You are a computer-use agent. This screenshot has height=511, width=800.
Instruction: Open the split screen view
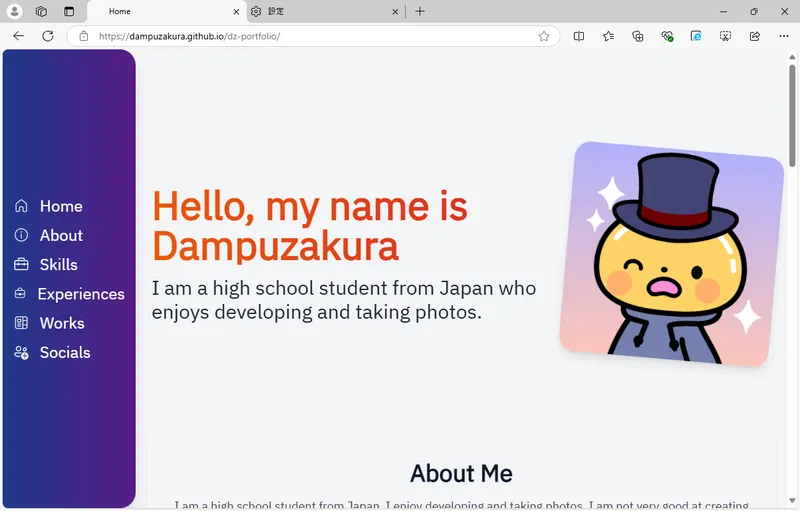[x=579, y=36]
